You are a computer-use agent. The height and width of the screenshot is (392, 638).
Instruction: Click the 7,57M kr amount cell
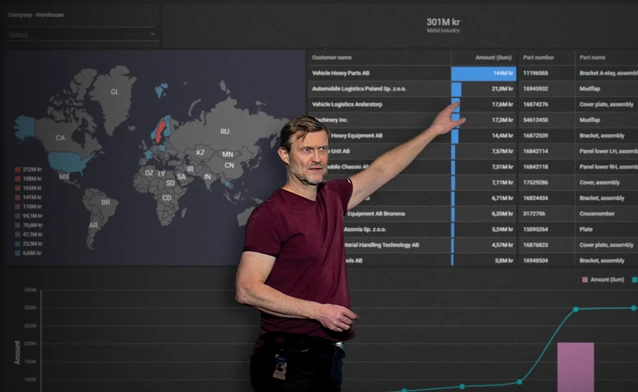[x=484, y=151]
